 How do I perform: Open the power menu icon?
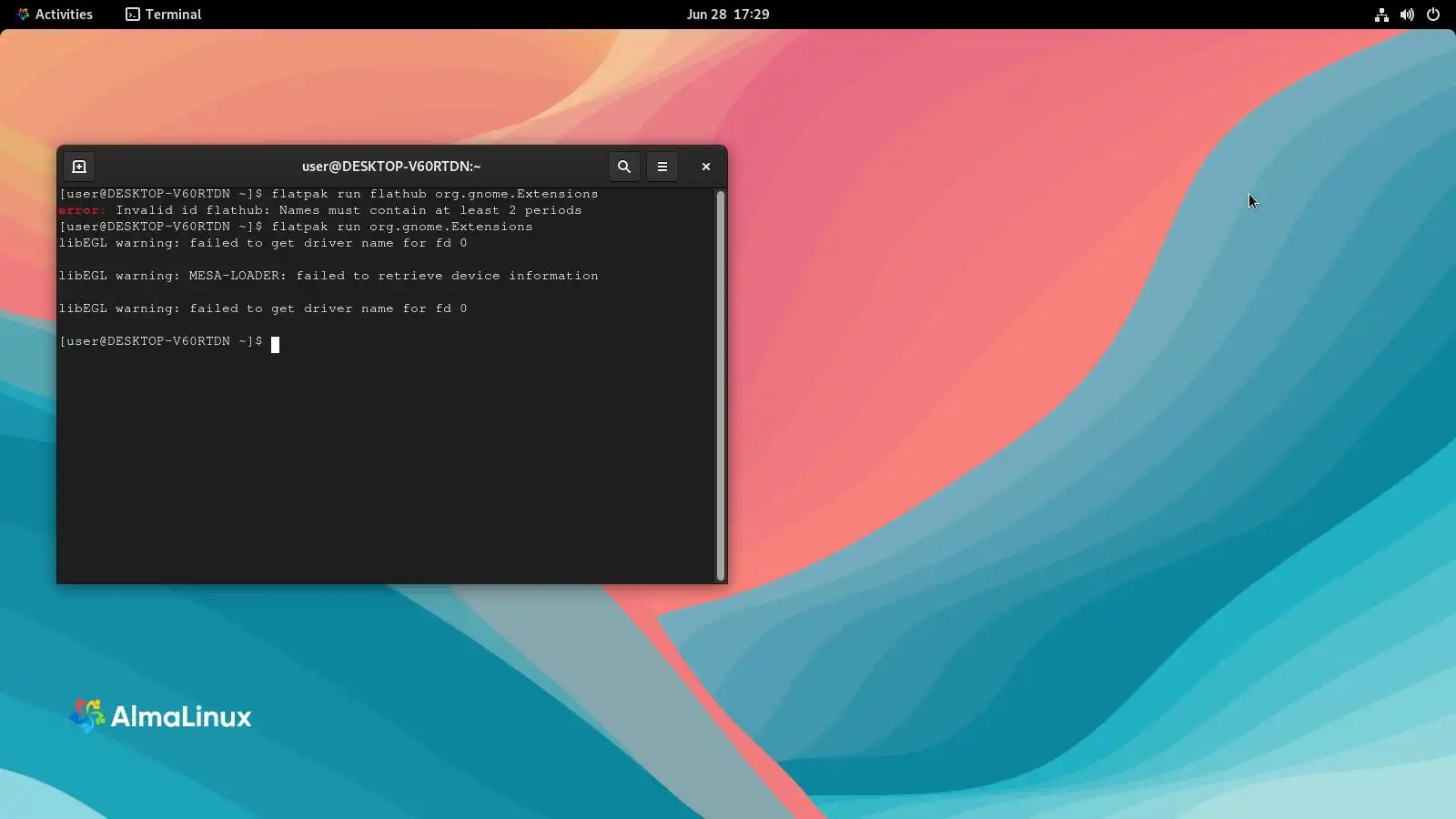pos(1433,15)
